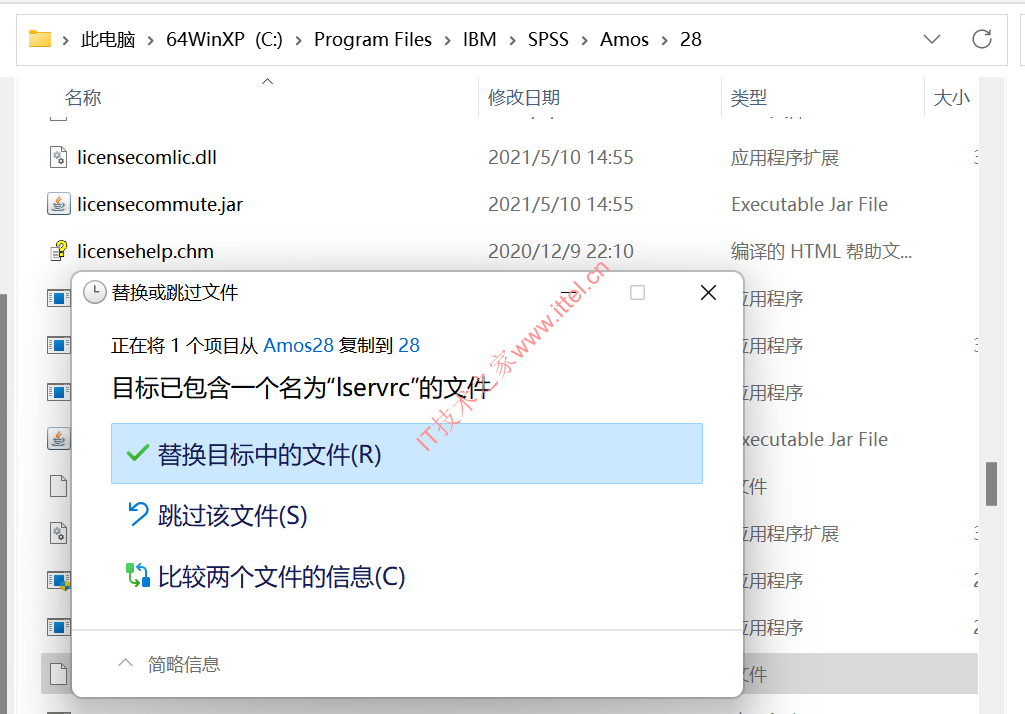Go to the IBM folder in the breadcrumb
Image resolution: width=1025 pixels, height=714 pixels.
tap(480, 40)
